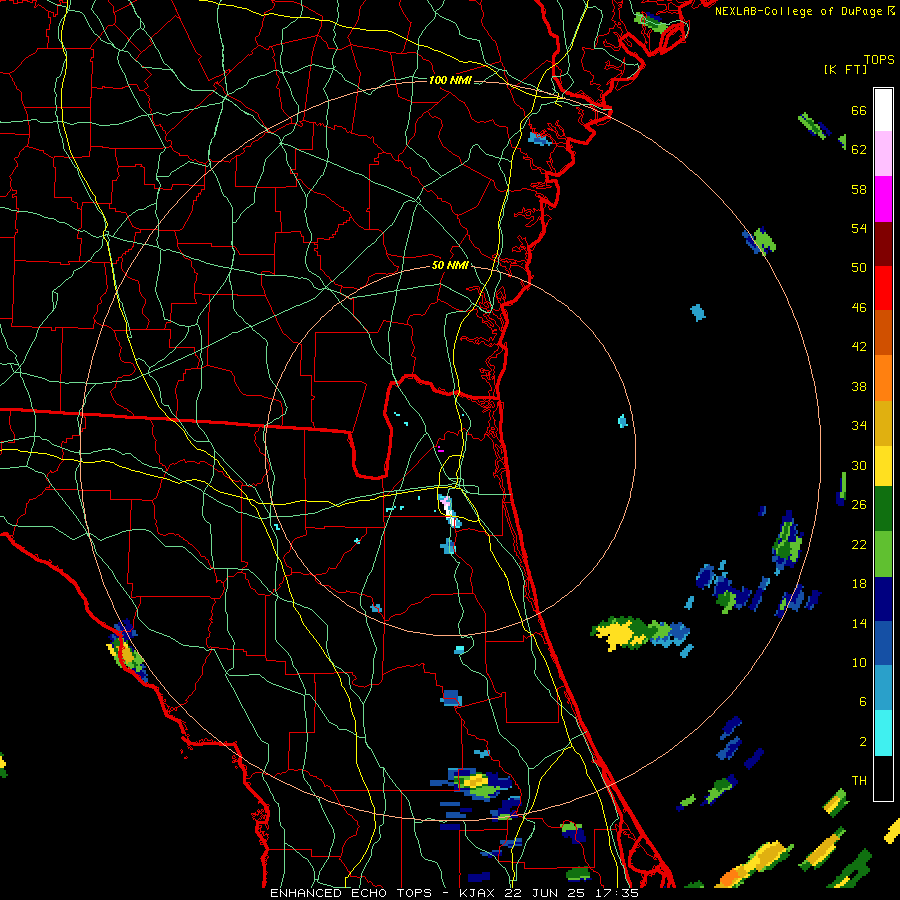This screenshot has height=900, width=900.
Task: Click the "NEXLAB-College of DuPage" header text
Action: pyautogui.click(x=798, y=11)
